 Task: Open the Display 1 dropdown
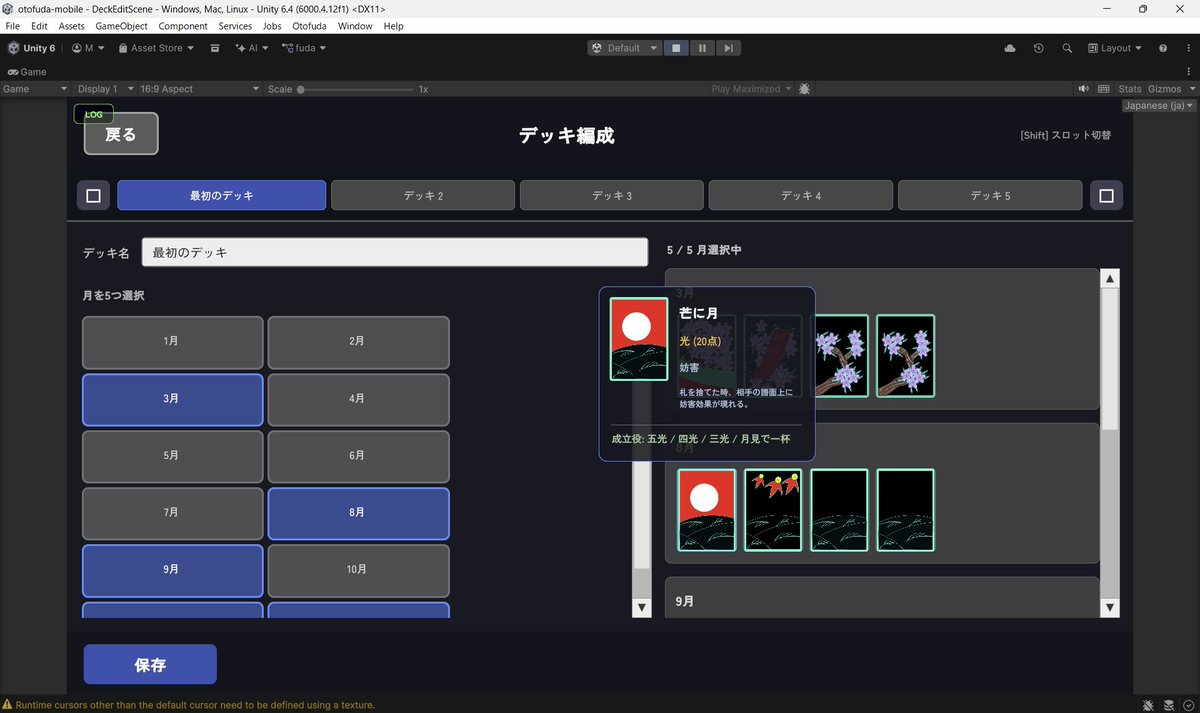click(x=104, y=89)
